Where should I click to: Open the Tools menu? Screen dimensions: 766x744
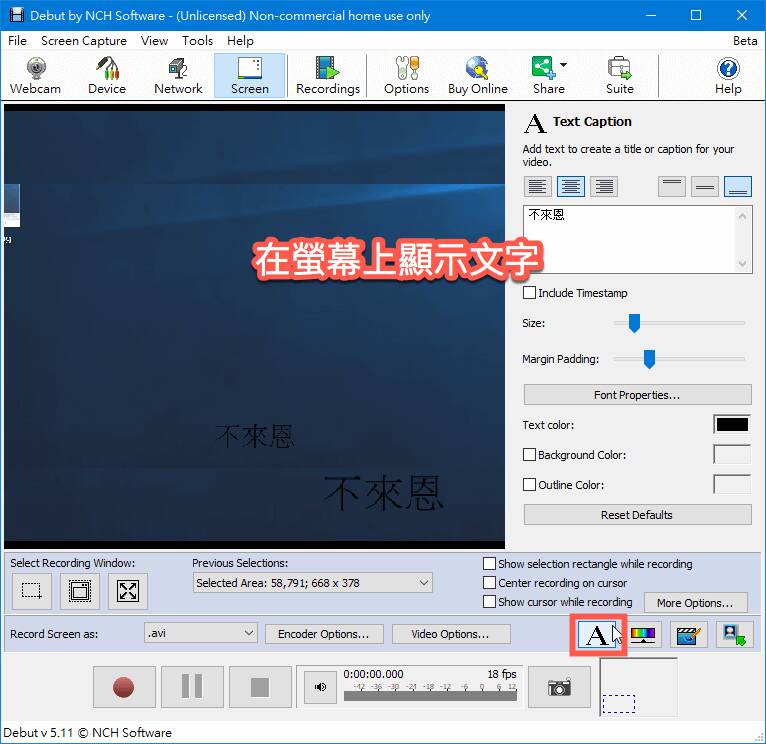pyautogui.click(x=197, y=41)
